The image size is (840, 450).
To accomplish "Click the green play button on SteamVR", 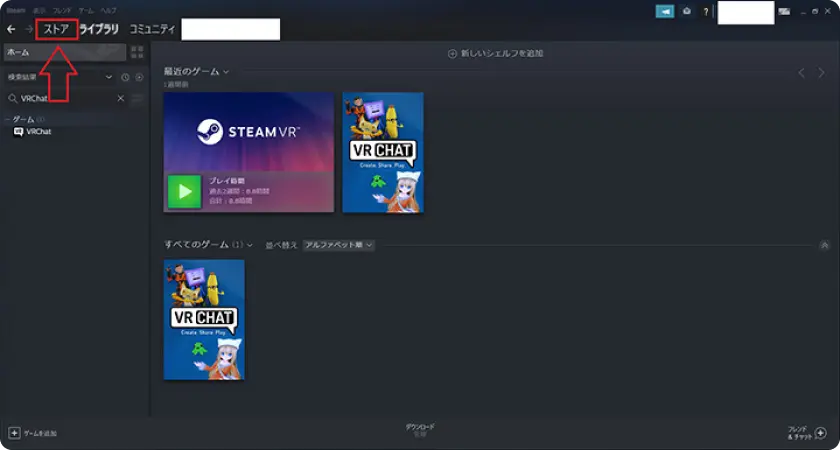I will [x=185, y=191].
